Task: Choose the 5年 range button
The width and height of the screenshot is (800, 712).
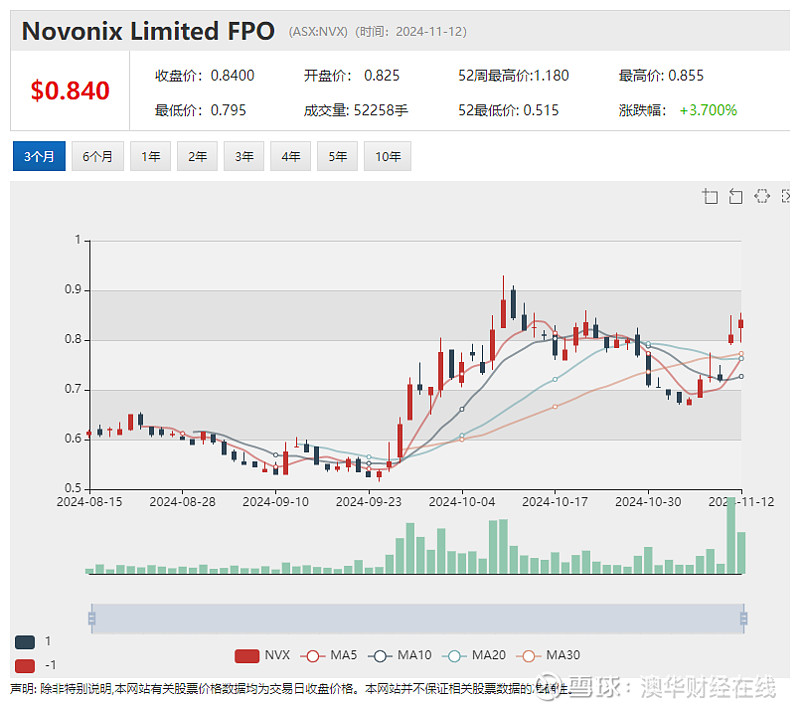Action: click(x=337, y=156)
